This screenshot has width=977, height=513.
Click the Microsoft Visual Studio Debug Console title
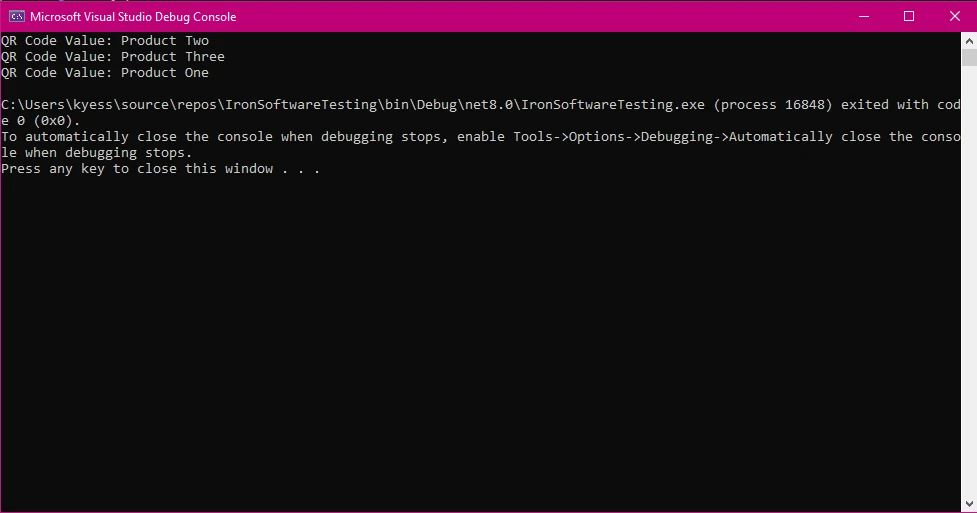coord(133,17)
